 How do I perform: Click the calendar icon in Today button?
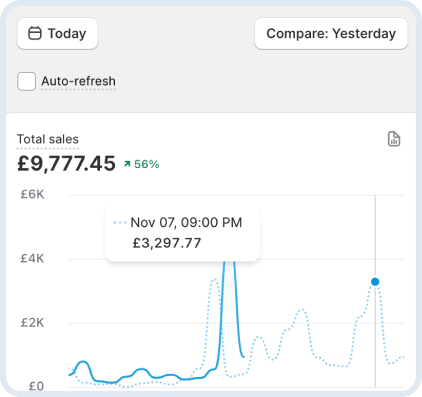click(35, 33)
